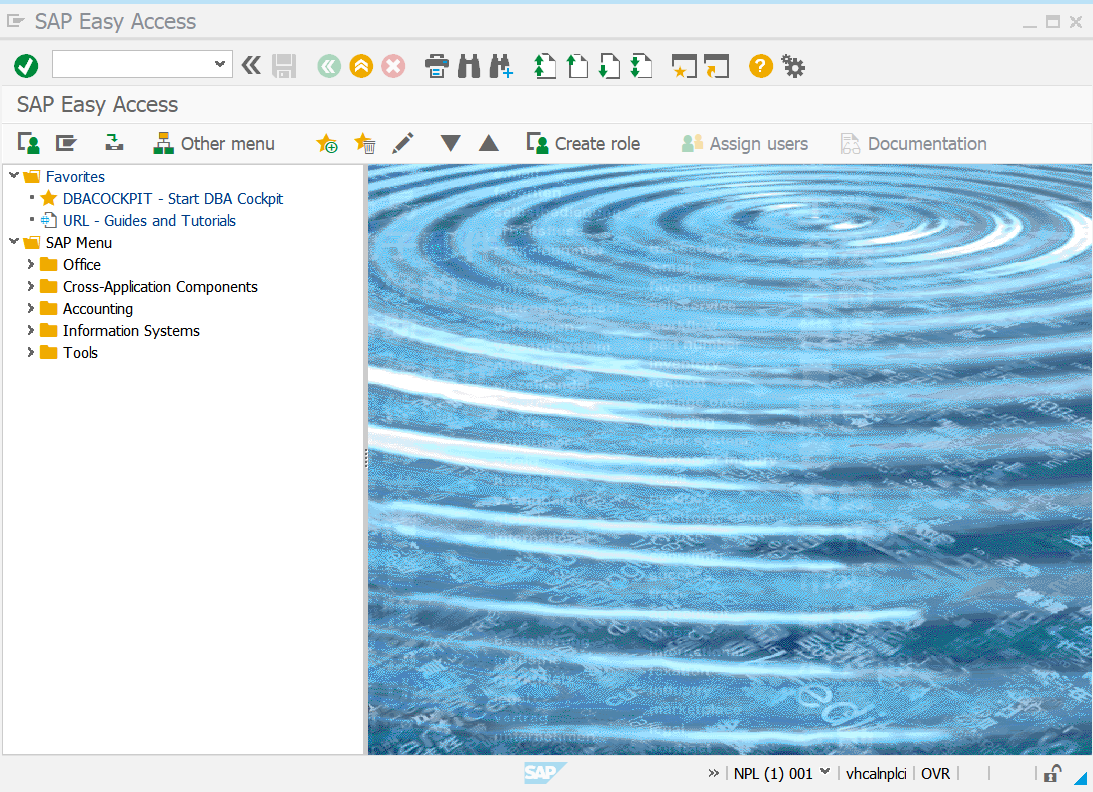
Task: Click the Create role button
Action: click(583, 144)
